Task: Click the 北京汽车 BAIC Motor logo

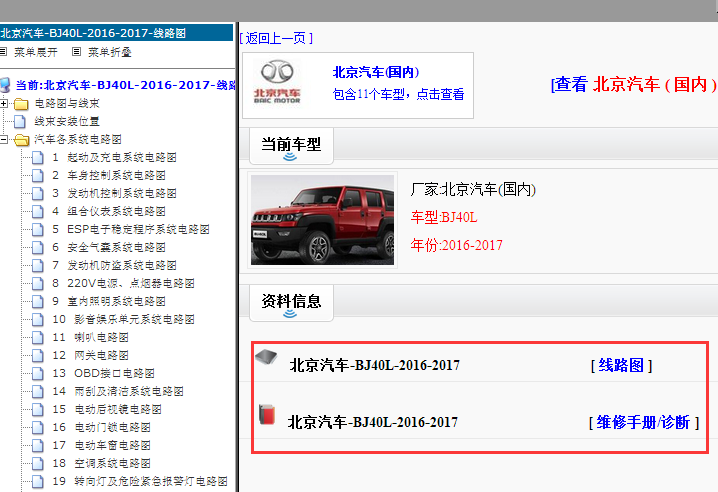Action: click(277, 82)
